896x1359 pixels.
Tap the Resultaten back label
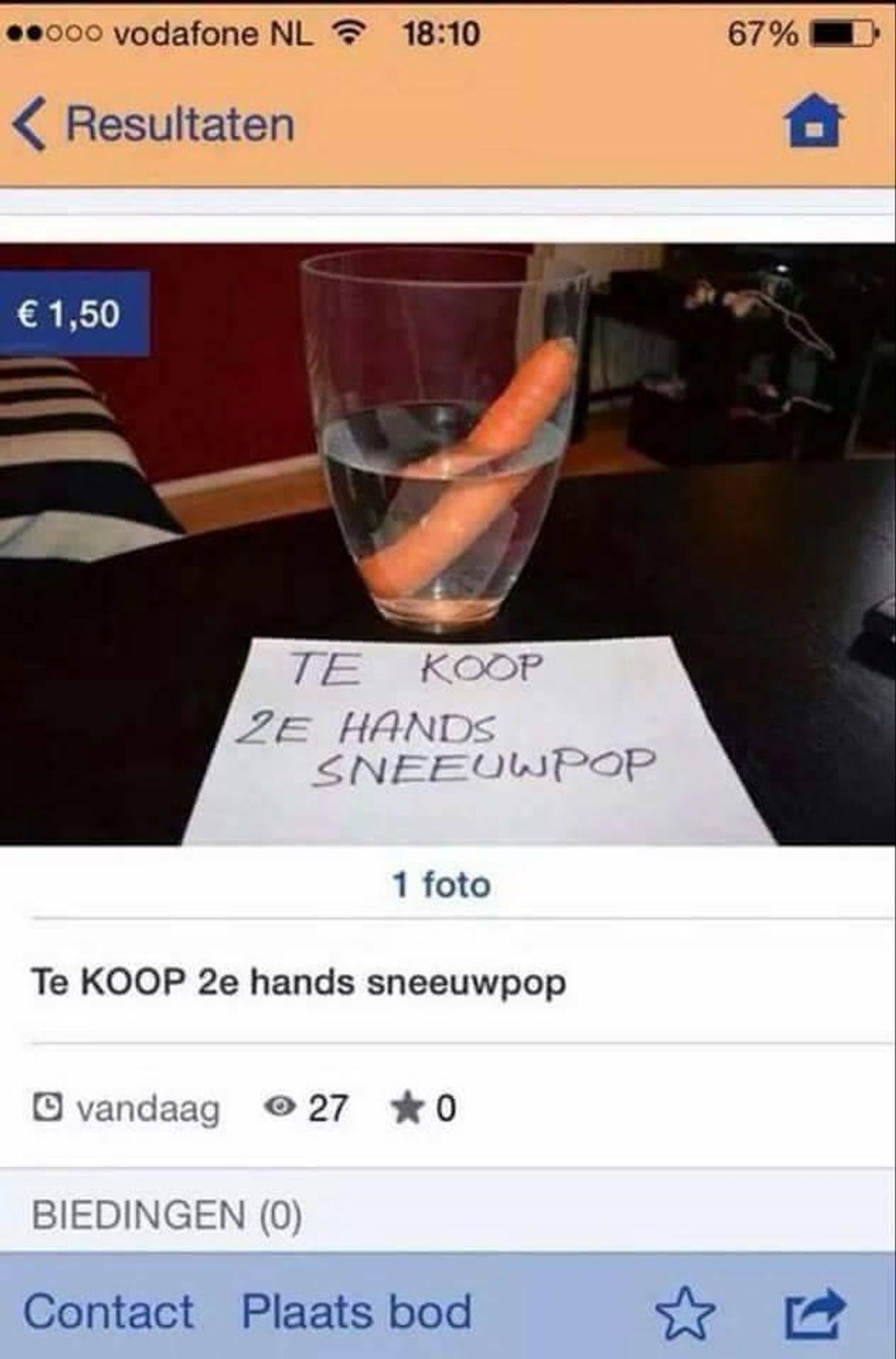coord(181,124)
